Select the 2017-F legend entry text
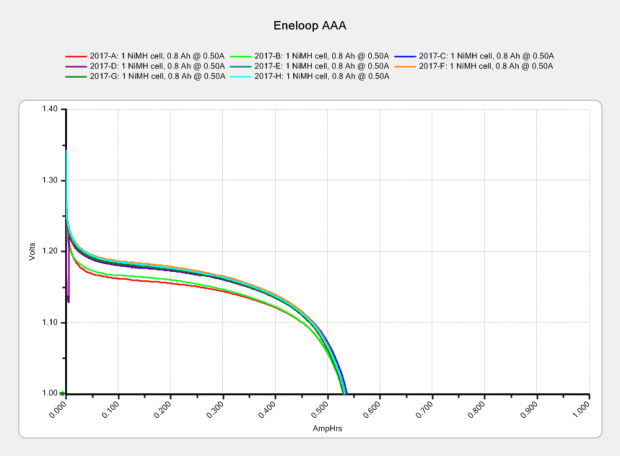 click(486, 66)
